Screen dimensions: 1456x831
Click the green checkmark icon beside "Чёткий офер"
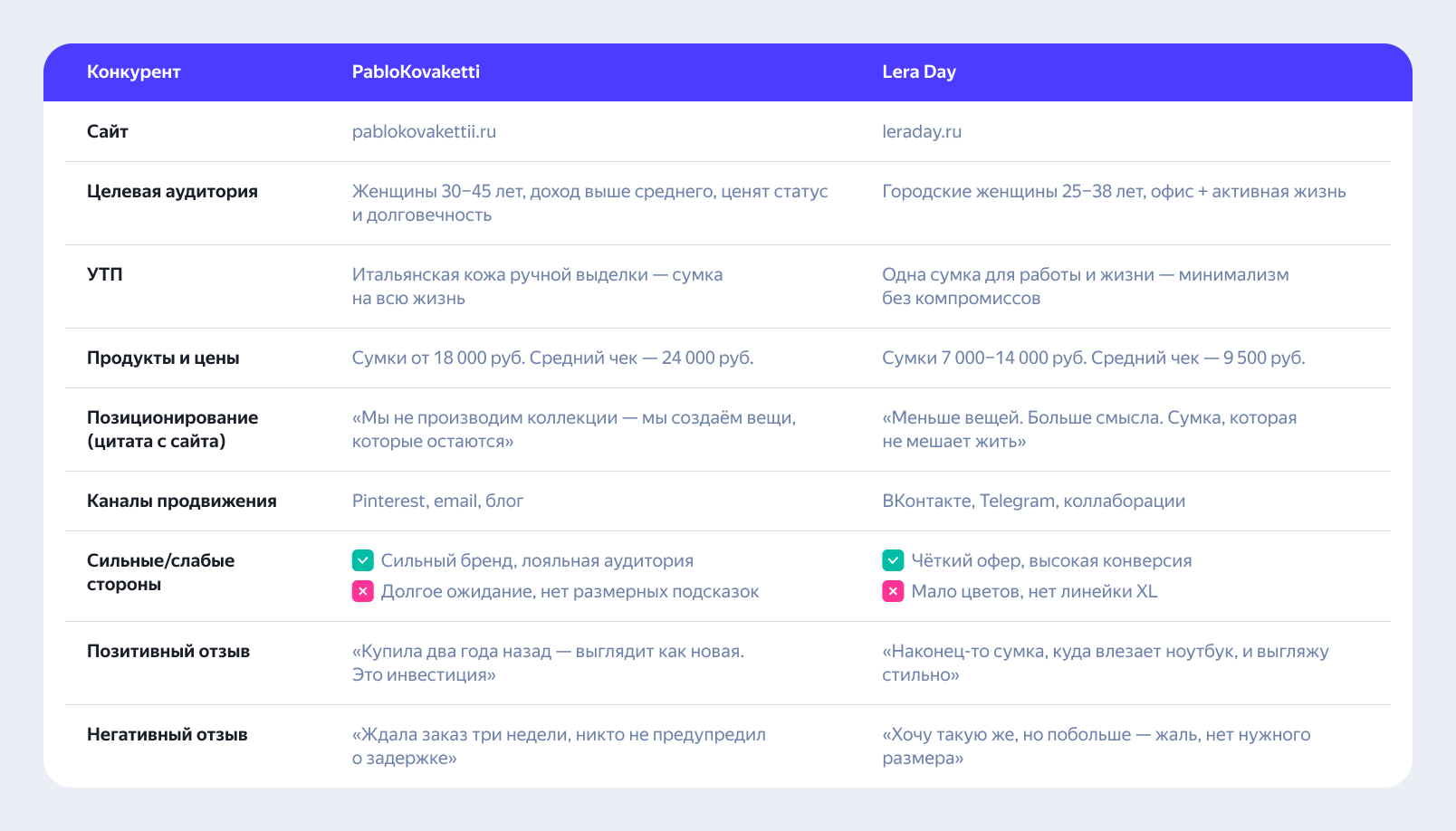pyautogui.click(x=893, y=560)
